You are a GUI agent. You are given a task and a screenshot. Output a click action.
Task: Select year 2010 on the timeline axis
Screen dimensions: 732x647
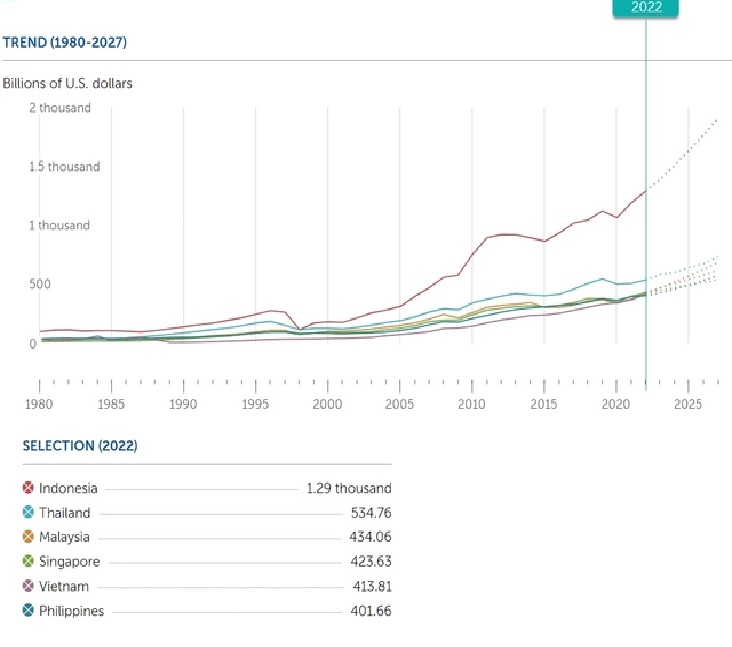point(472,404)
